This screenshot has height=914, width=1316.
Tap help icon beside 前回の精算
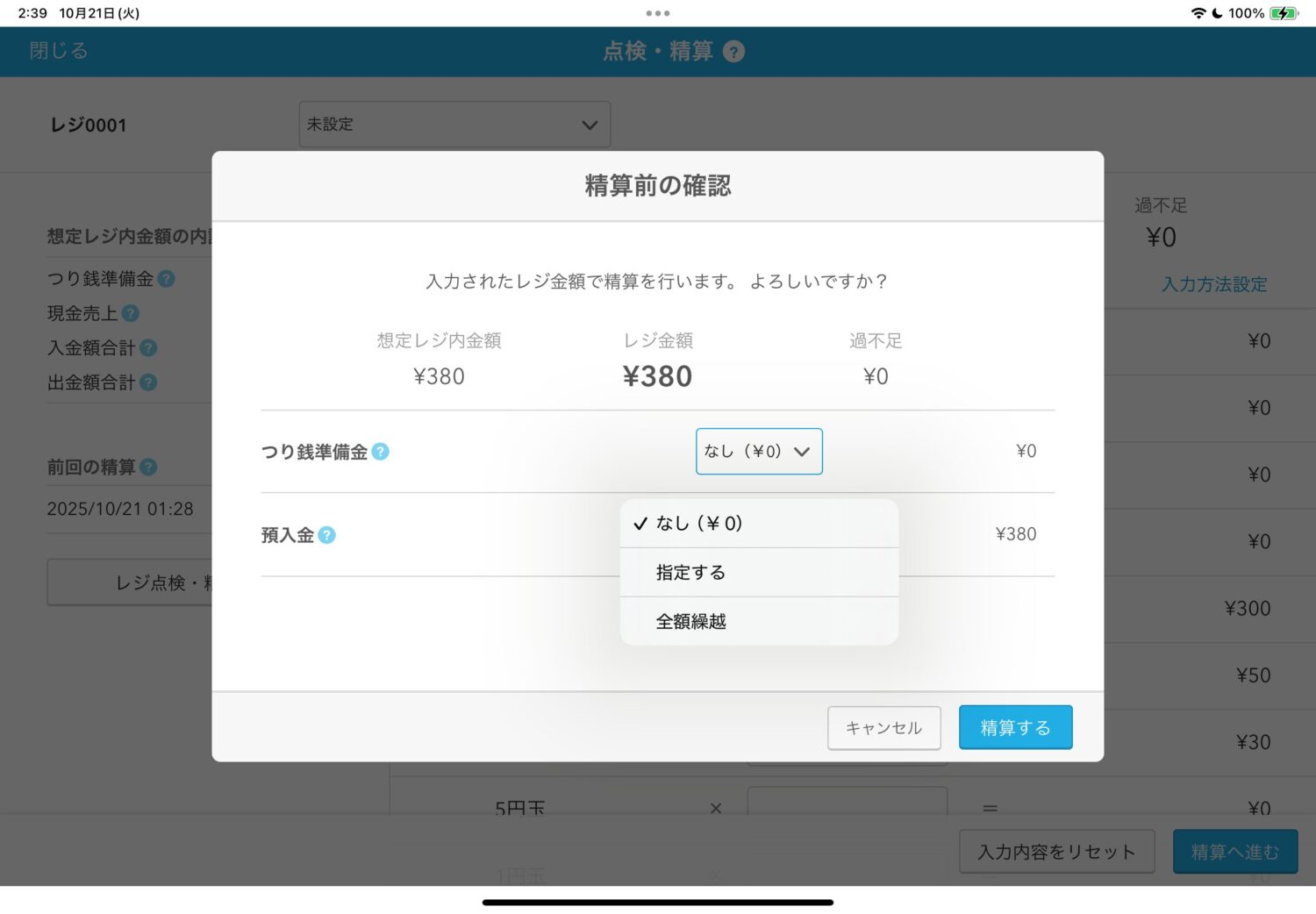click(148, 468)
